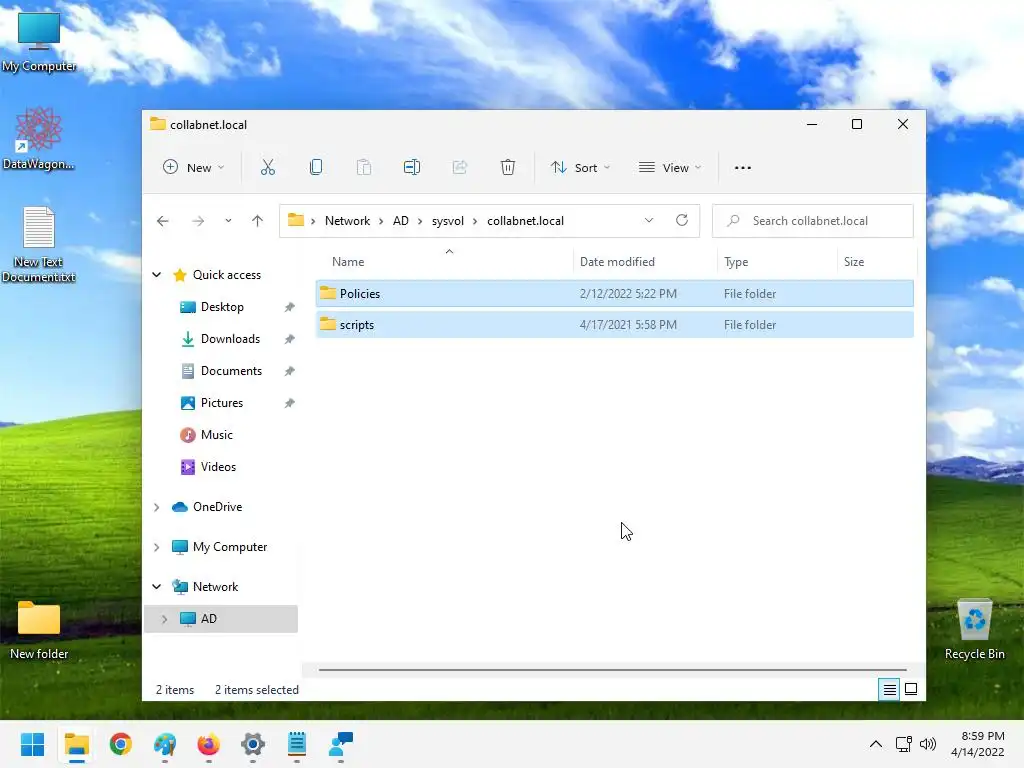
Task: Select the DataWagon desktop shortcut
Action: click(39, 138)
